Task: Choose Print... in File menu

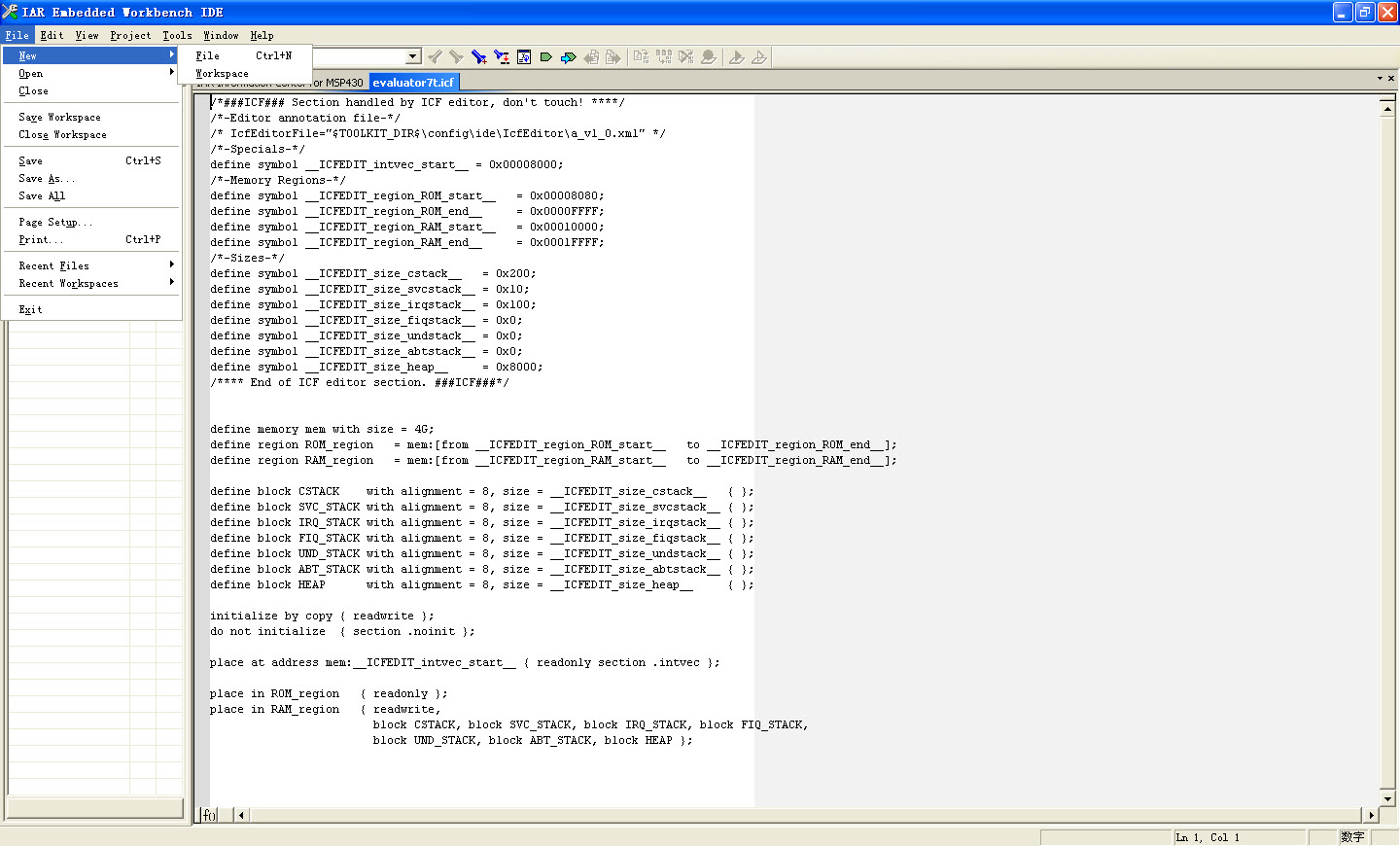Action: [91, 240]
